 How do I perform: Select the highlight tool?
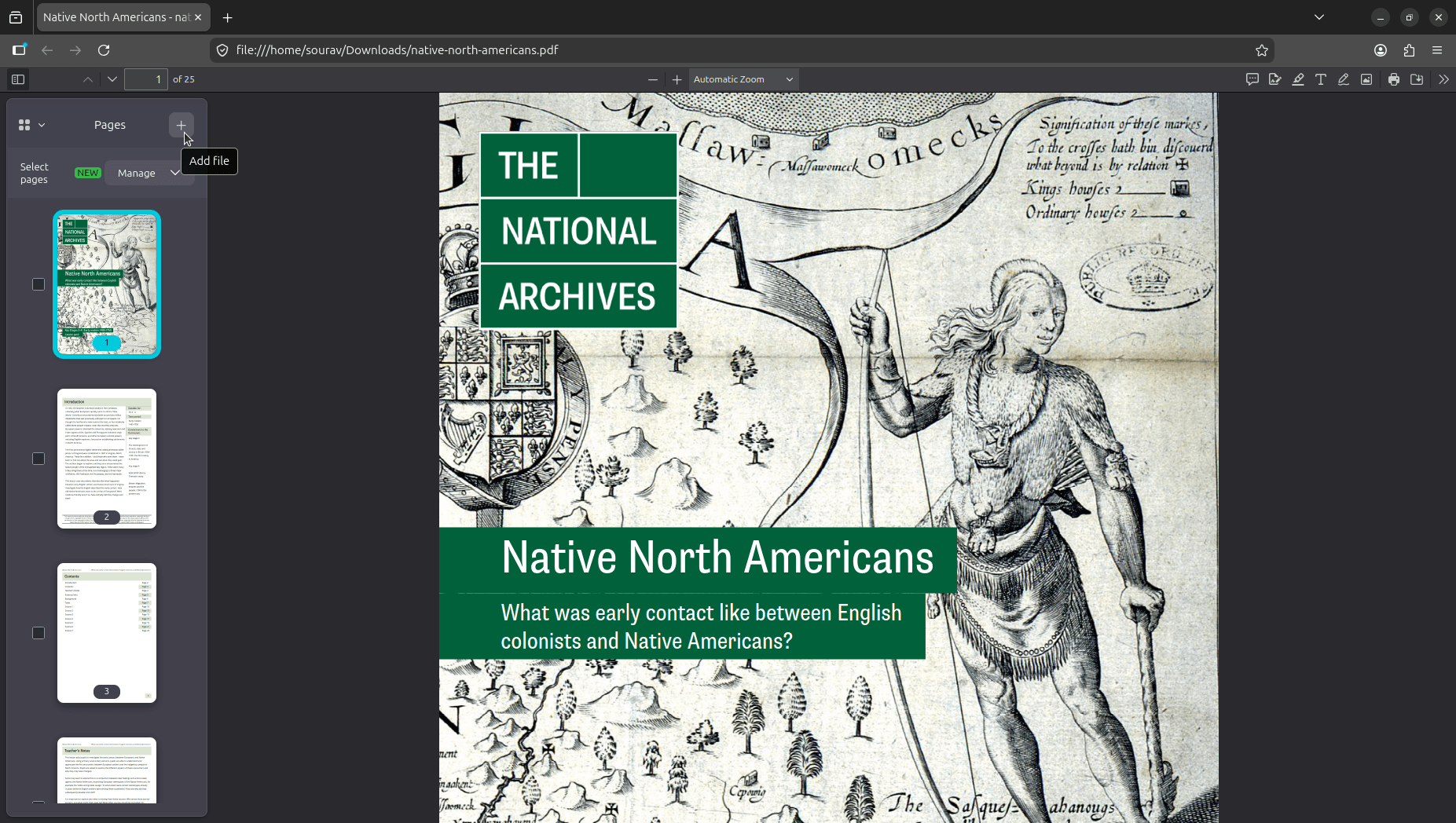point(1298,79)
